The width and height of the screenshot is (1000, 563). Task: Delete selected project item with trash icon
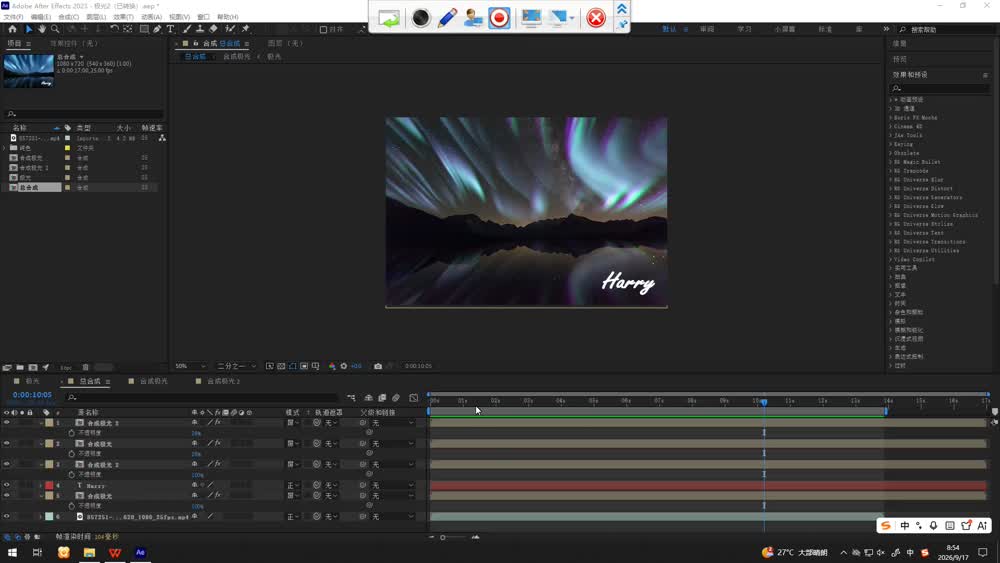(x=85, y=367)
